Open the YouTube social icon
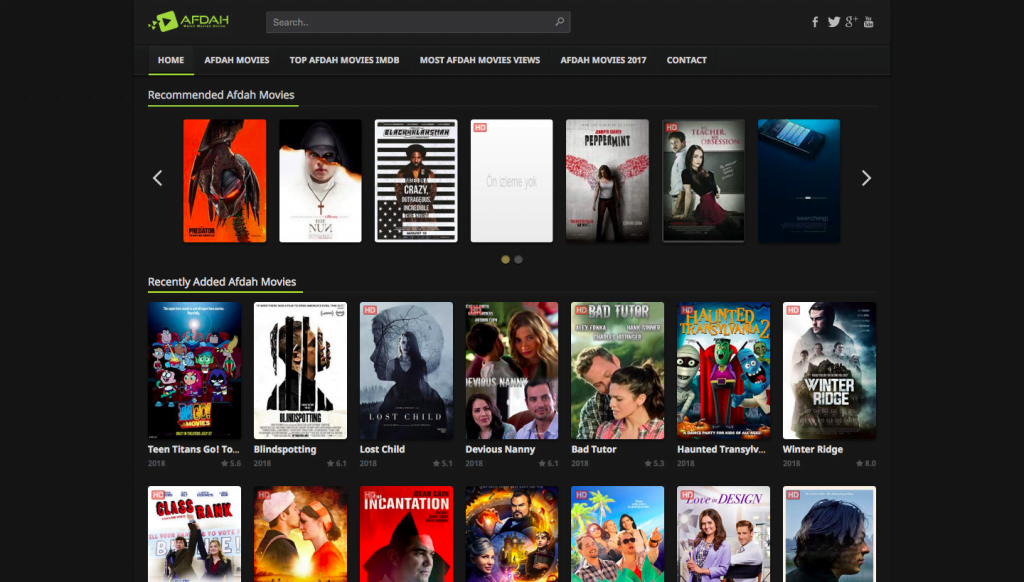The height and width of the screenshot is (582, 1024). 869,22
